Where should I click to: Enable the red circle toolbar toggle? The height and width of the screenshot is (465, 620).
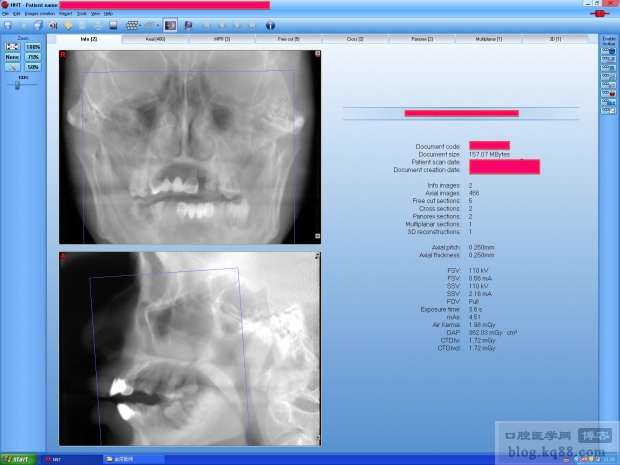pyautogui.click(x=609, y=94)
